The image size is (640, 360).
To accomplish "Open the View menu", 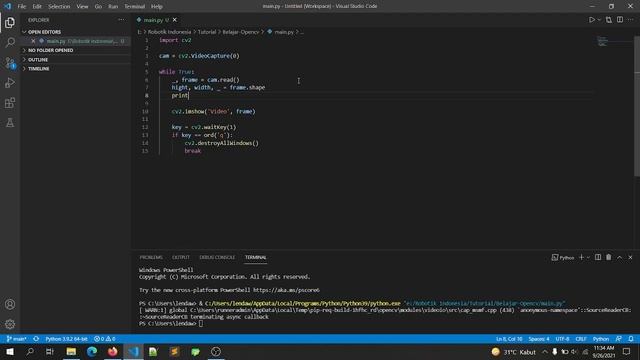I will point(82,6).
